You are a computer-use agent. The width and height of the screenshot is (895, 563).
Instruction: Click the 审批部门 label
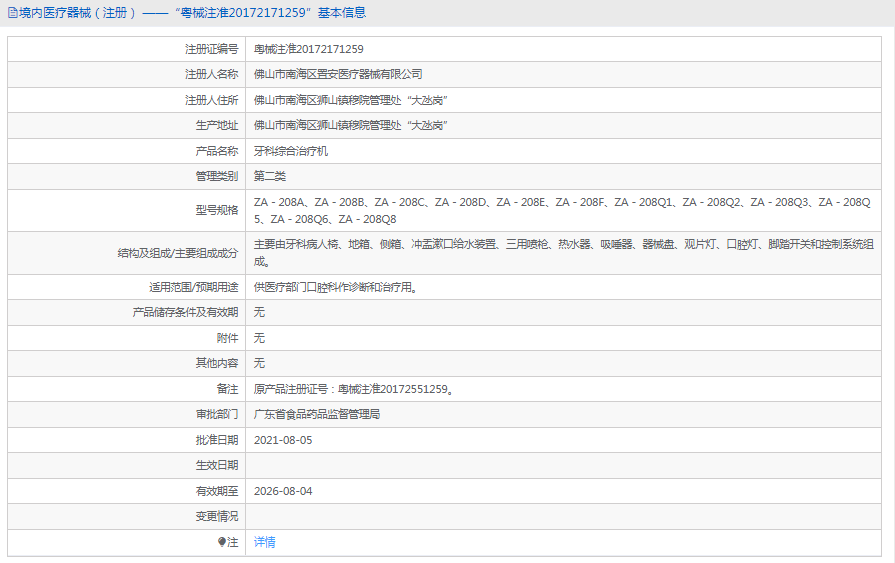(x=217, y=414)
